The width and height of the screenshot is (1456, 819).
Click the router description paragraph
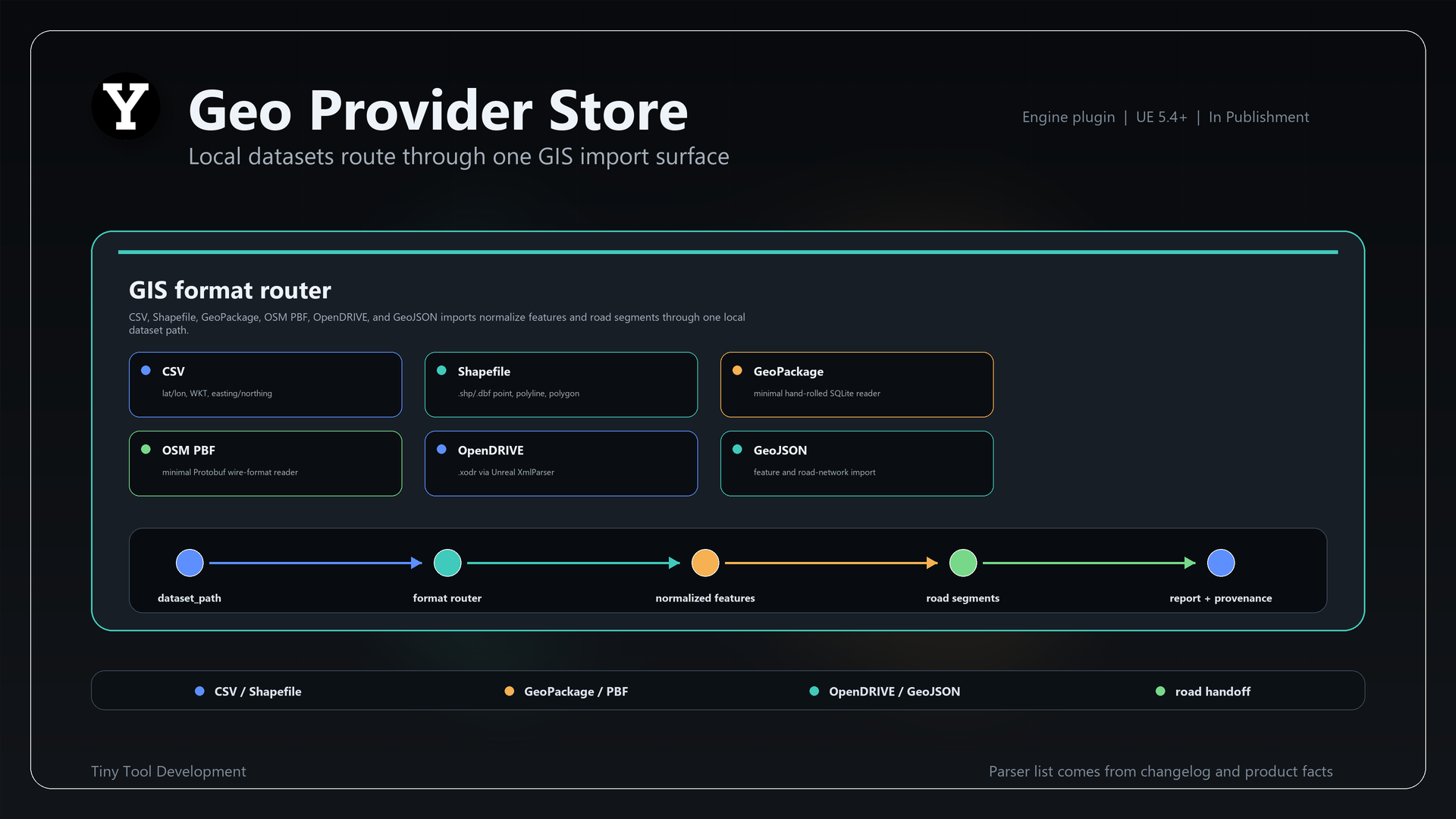[437, 324]
